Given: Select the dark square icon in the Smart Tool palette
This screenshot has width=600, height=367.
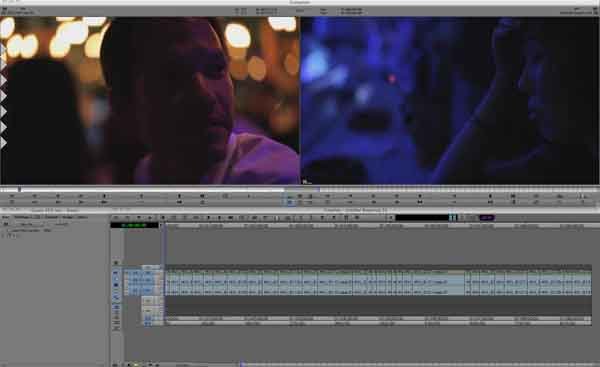Looking at the screenshot, I should click(x=116, y=285).
